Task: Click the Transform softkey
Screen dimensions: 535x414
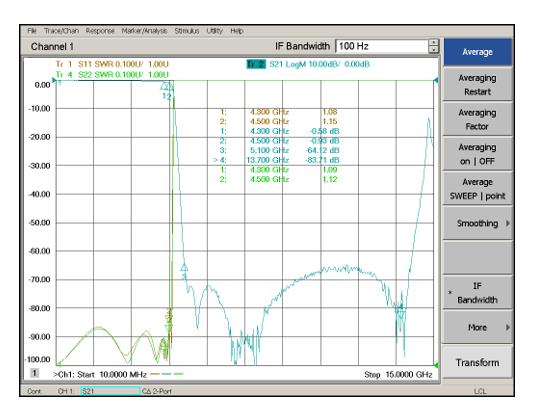Action: pyautogui.click(x=477, y=362)
